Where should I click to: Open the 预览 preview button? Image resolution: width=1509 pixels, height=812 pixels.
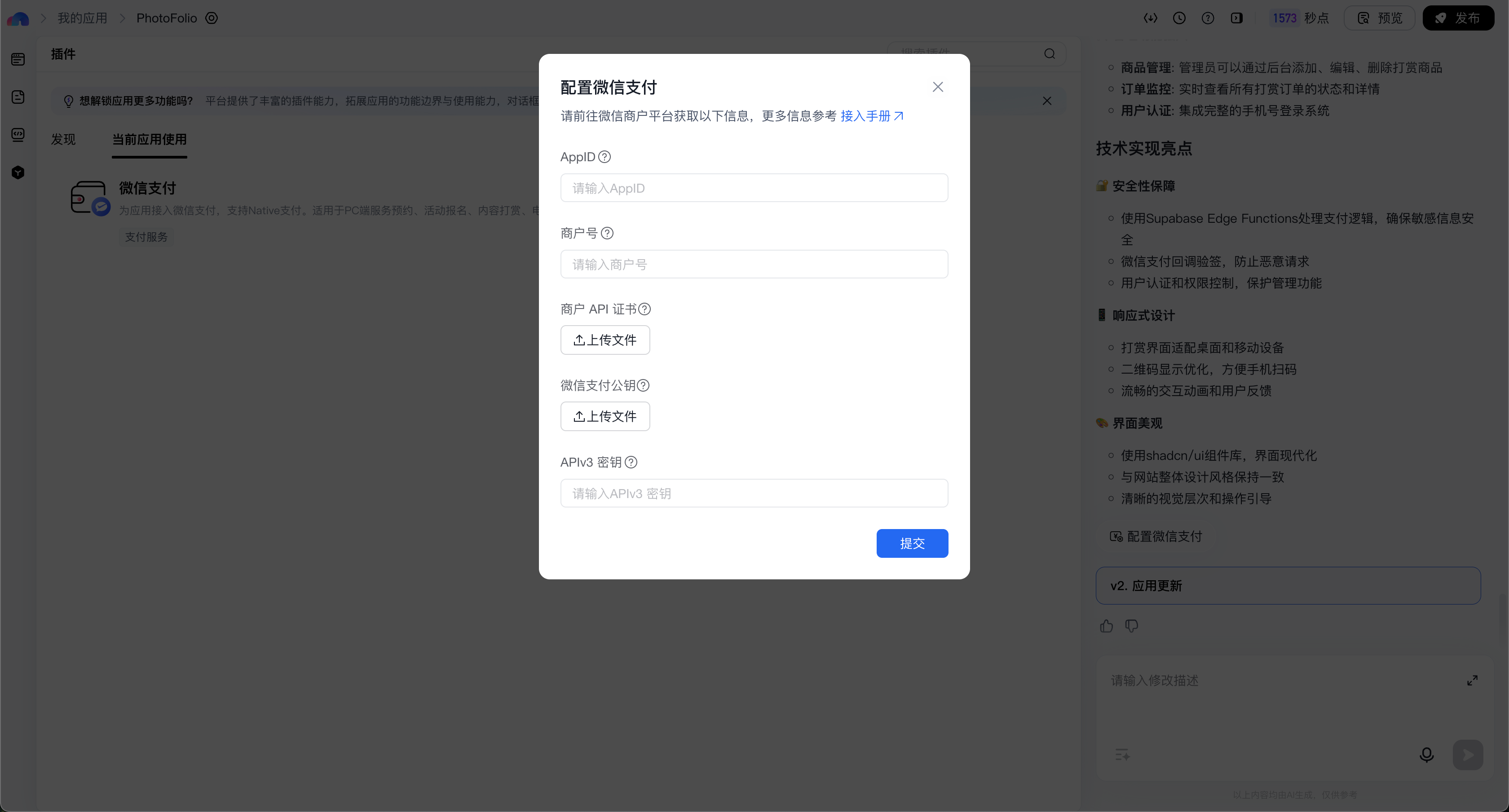point(1380,18)
